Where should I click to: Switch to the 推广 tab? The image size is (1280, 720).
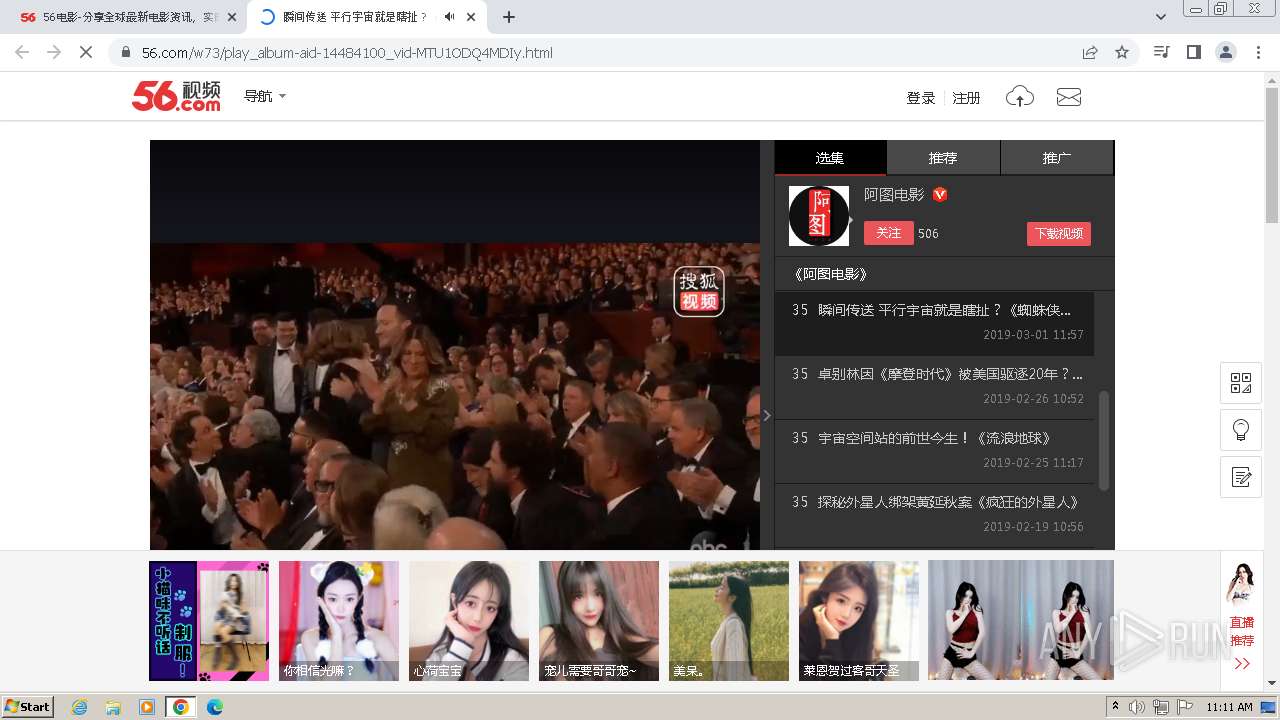[1057, 158]
